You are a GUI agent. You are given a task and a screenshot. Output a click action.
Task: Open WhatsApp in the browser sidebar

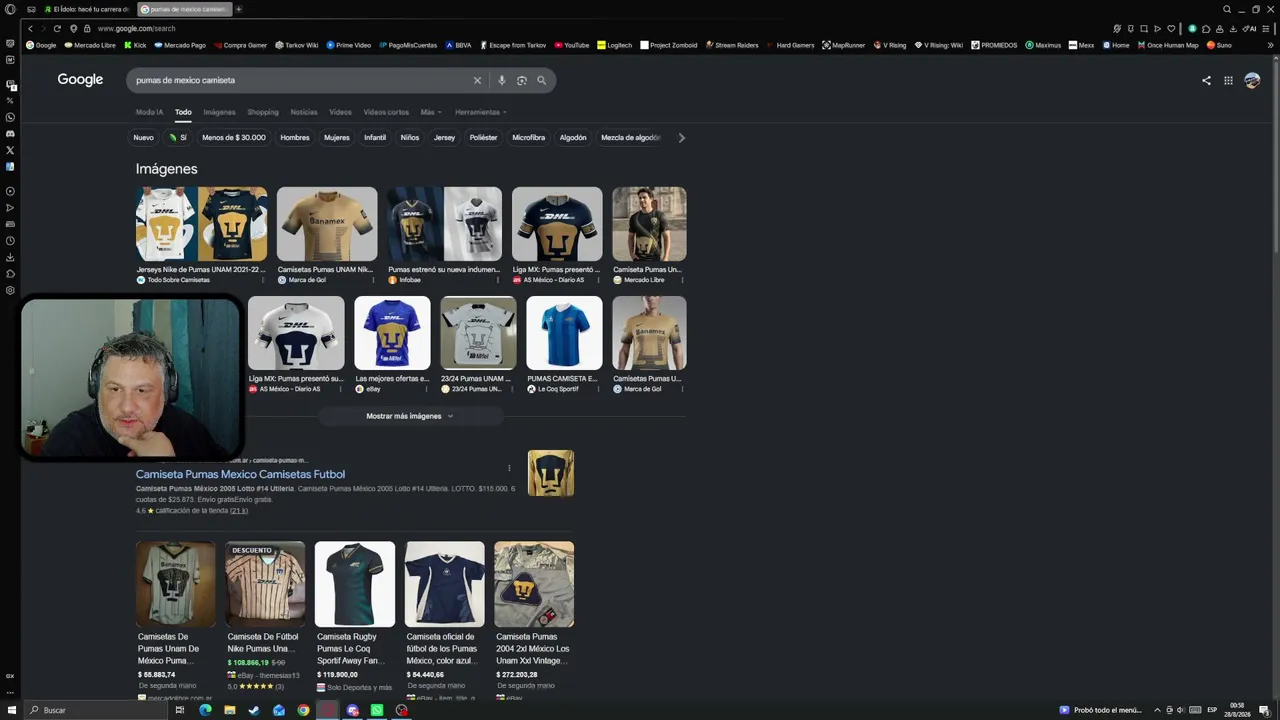10,117
